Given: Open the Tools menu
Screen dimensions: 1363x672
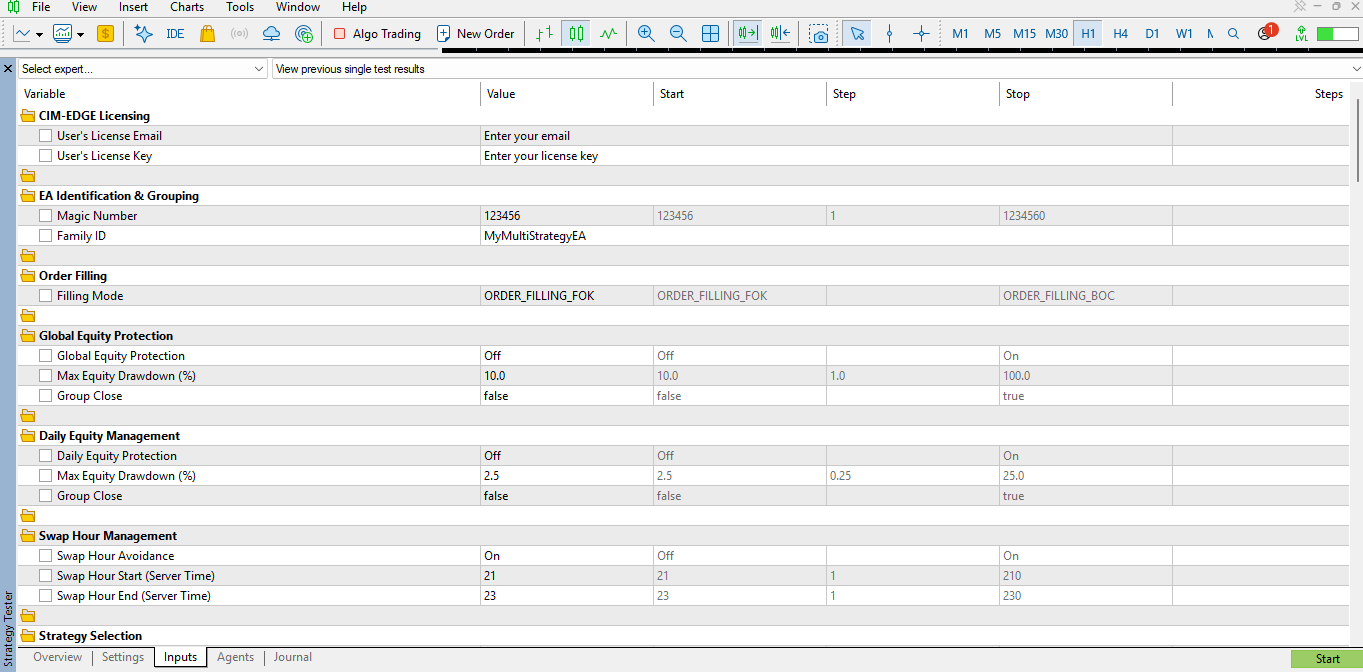Looking at the screenshot, I should [240, 7].
